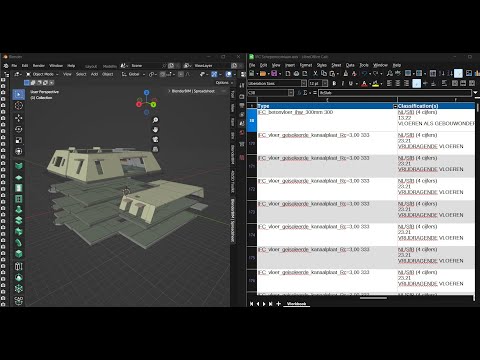Open the Object Mode dropdown
480x360 pixels.
42,74
